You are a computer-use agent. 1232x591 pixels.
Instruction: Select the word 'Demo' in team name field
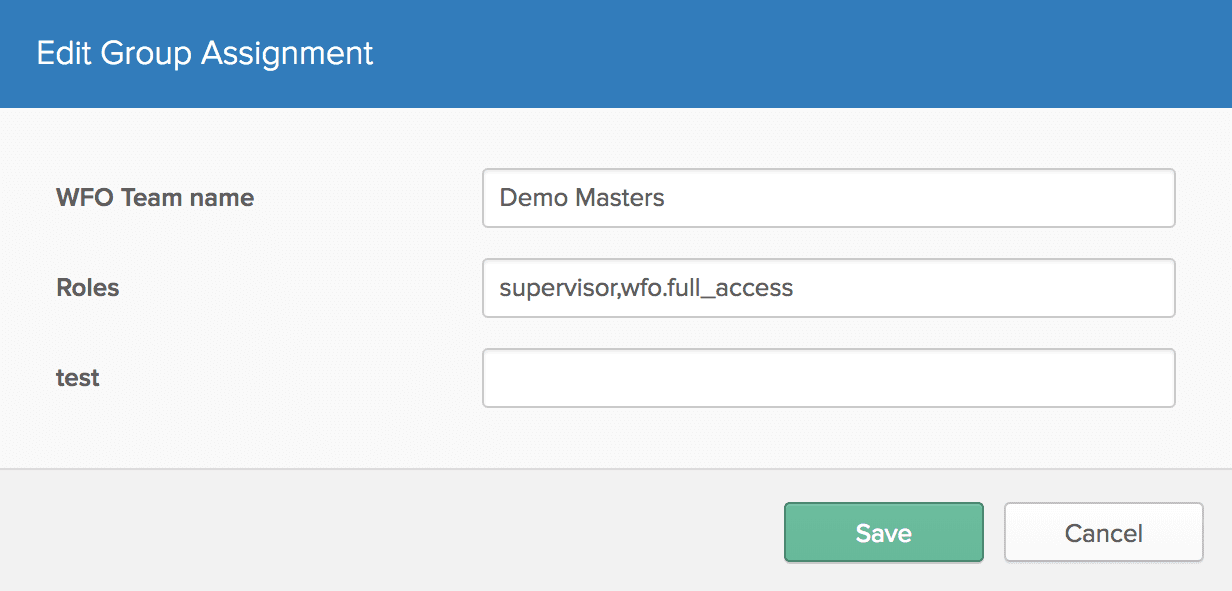[x=534, y=198]
